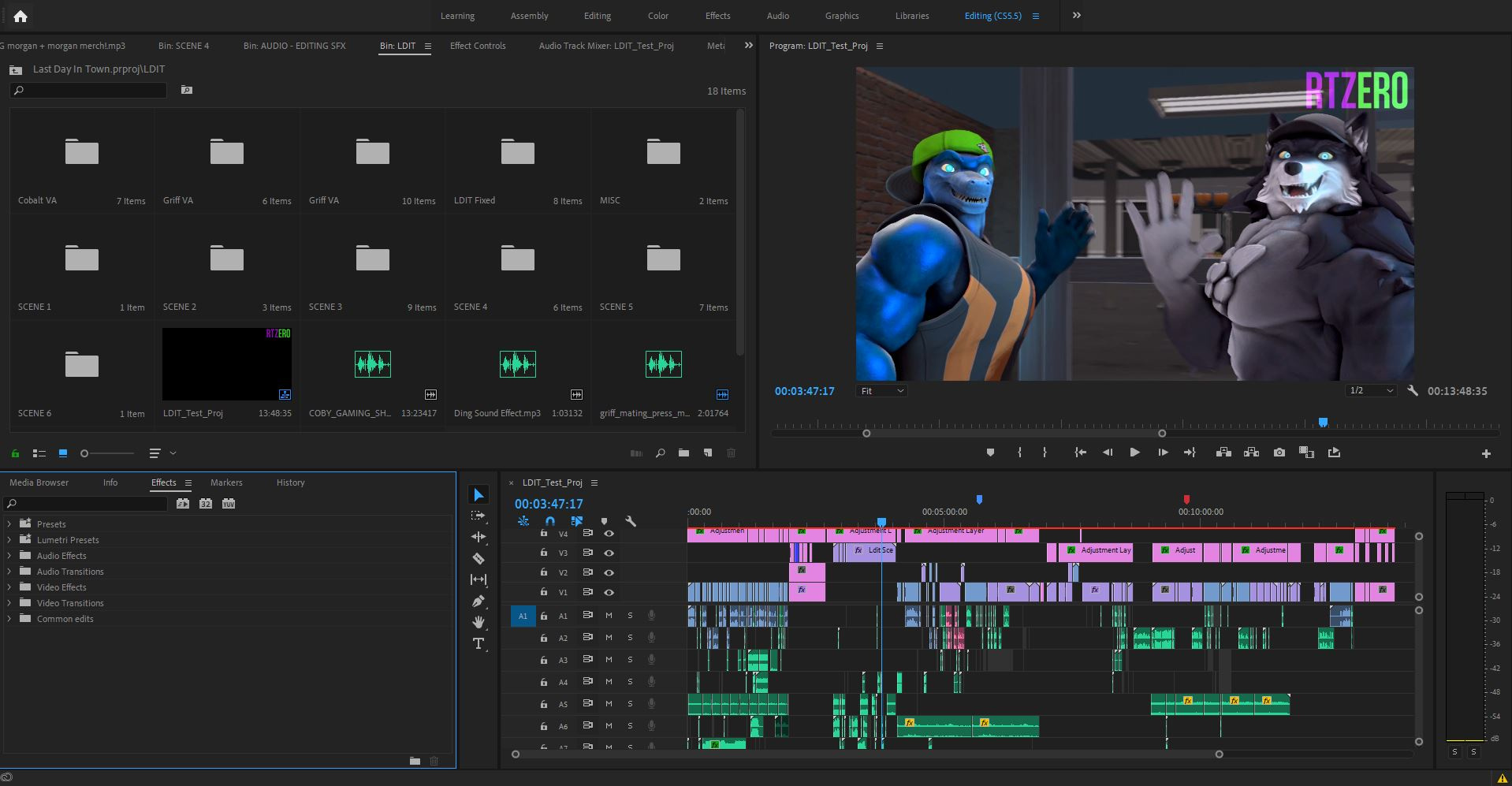Image resolution: width=1512 pixels, height=786 pixels.
Task: Open the Fit zoom level dropdown
Action: coord(881,391)
